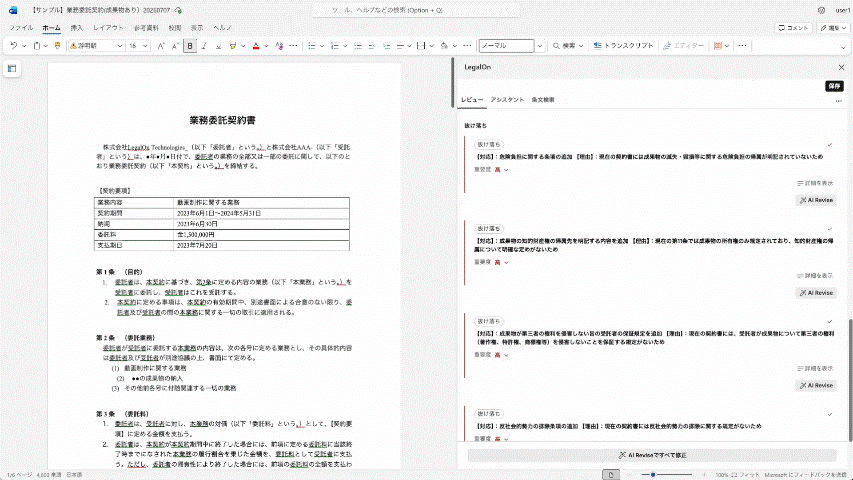The image size is (853, 480).
Task: Open the 条文検索 tab in LegalOn
Action: (543, 100)
